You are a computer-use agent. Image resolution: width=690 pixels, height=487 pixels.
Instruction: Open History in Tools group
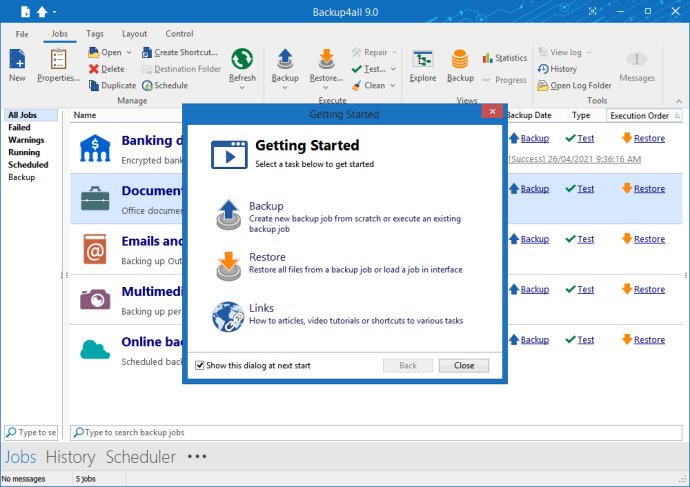[x=557, y=69]
